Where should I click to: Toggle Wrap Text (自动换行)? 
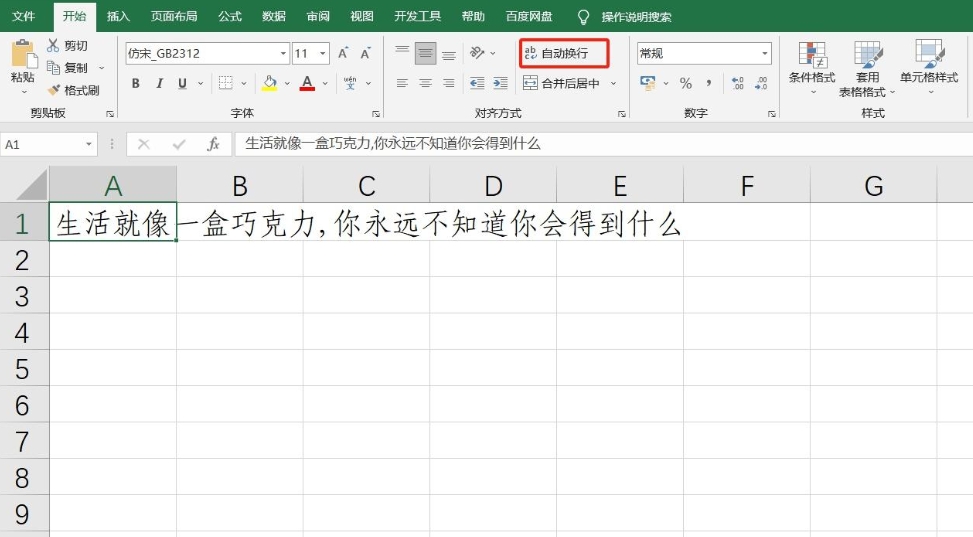pos(564,53)
